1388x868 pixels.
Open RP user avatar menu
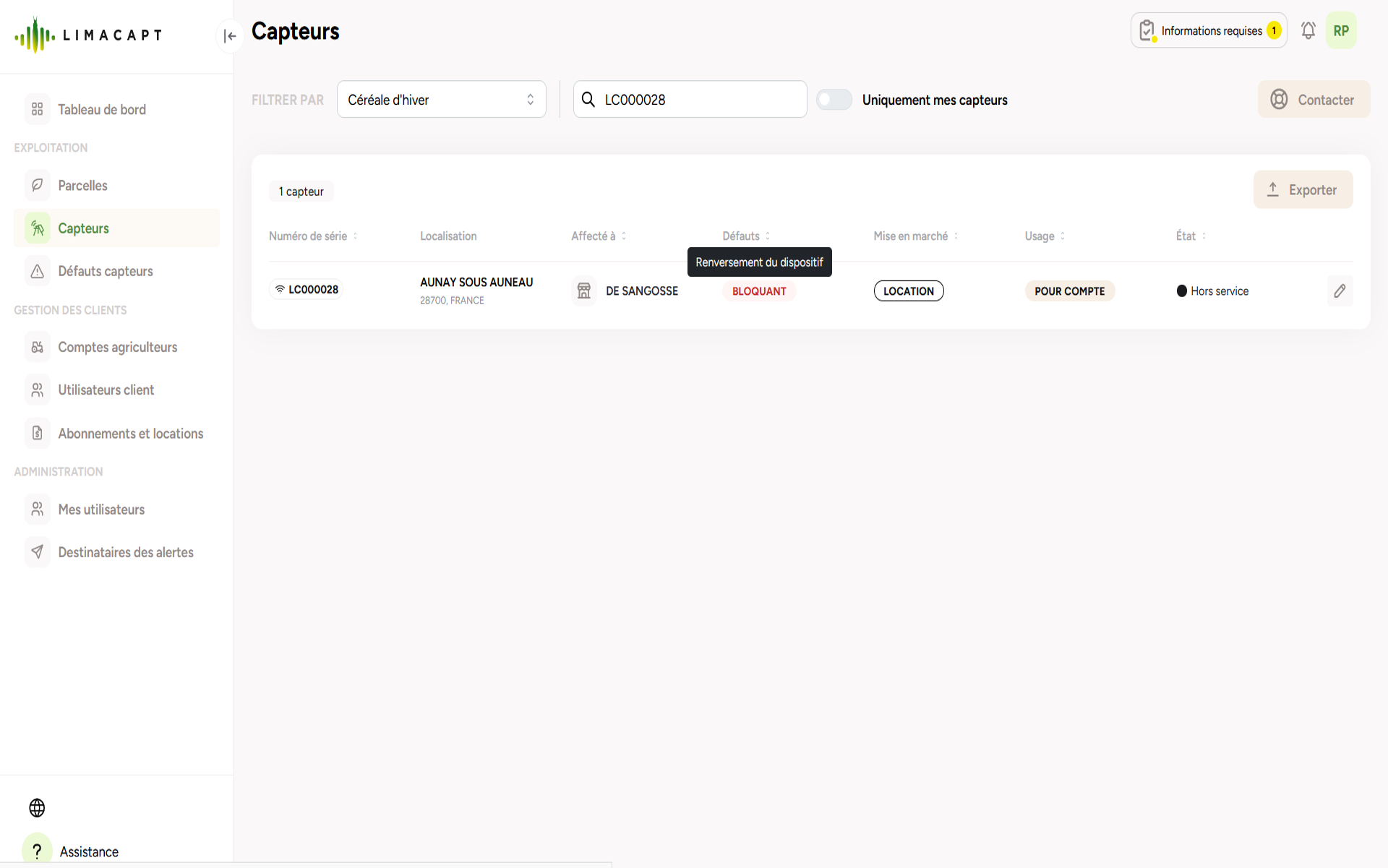[x=1341, y=30]
